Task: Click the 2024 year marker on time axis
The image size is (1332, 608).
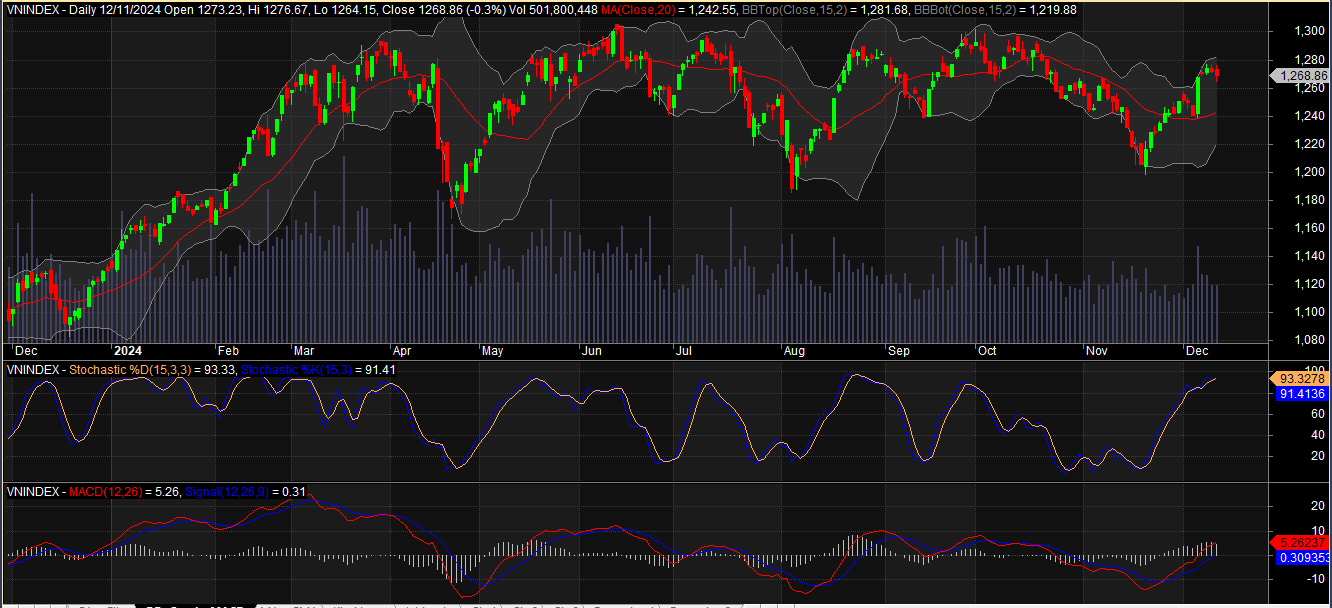Action: pyautogui.click(x=128, y=351)
